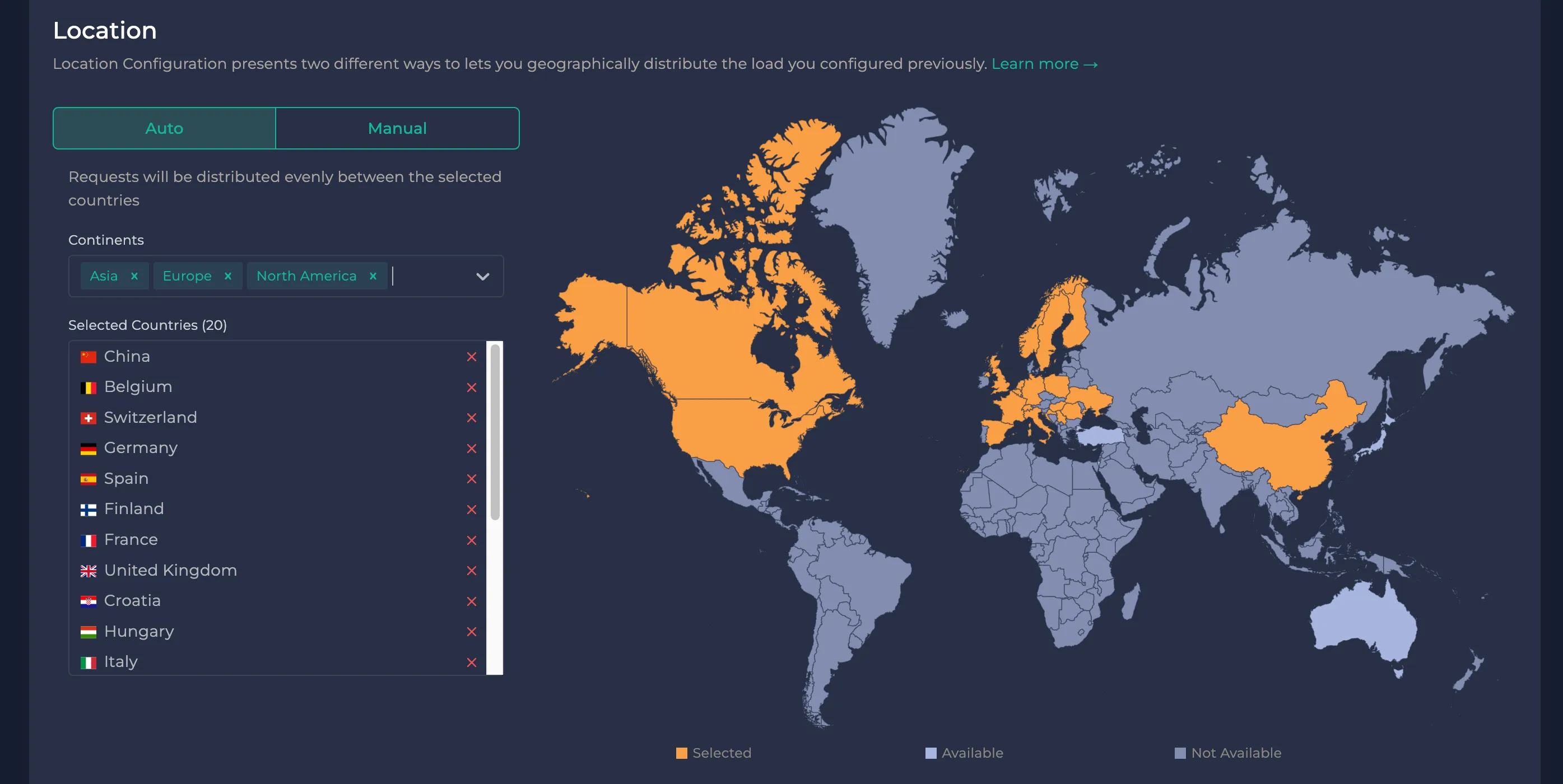Click the Switzerland country remove icon
This screenshot has height=784, width=1563.
472,417
